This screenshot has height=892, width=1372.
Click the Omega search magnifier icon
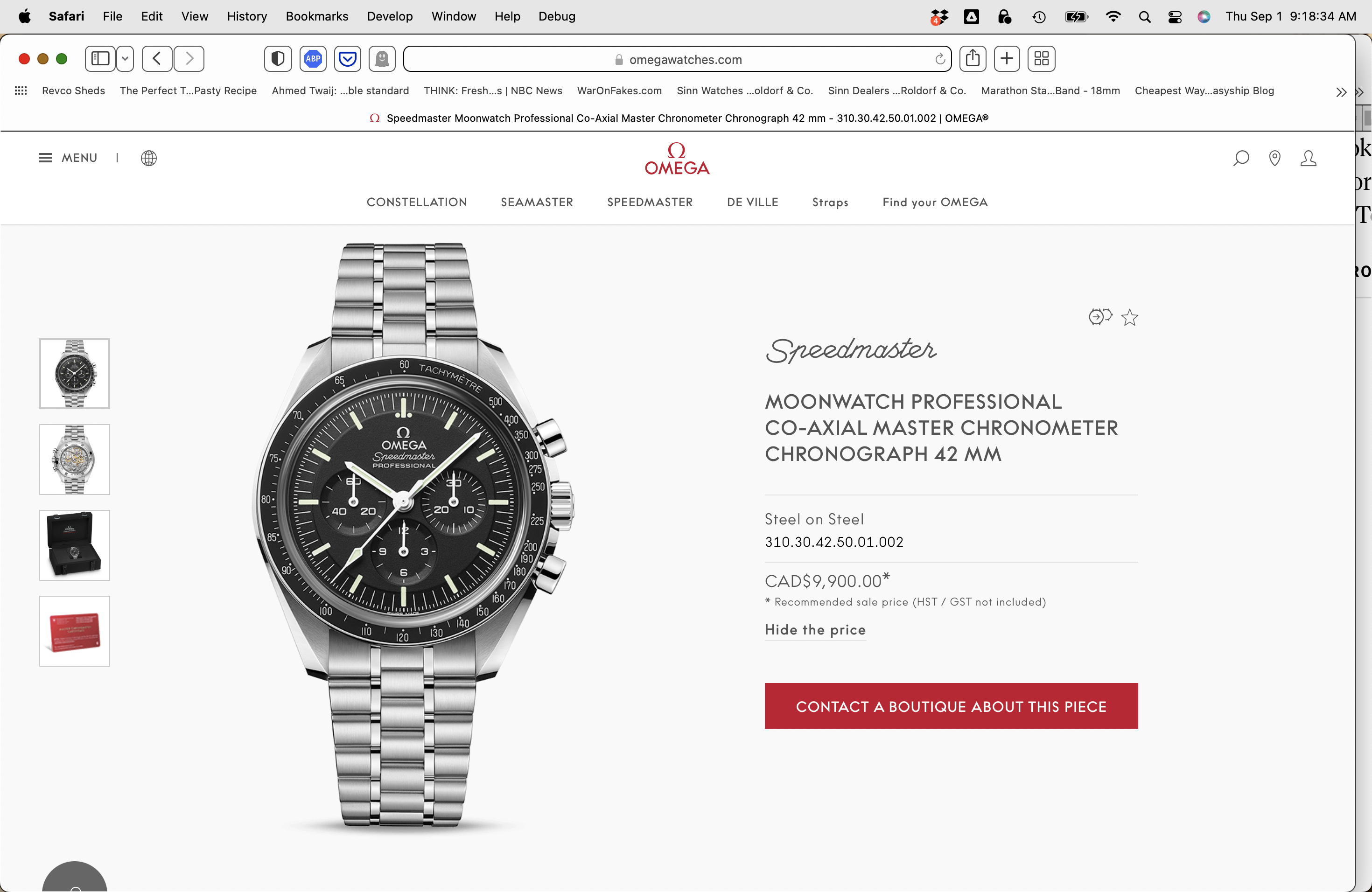pos(1240,158)
